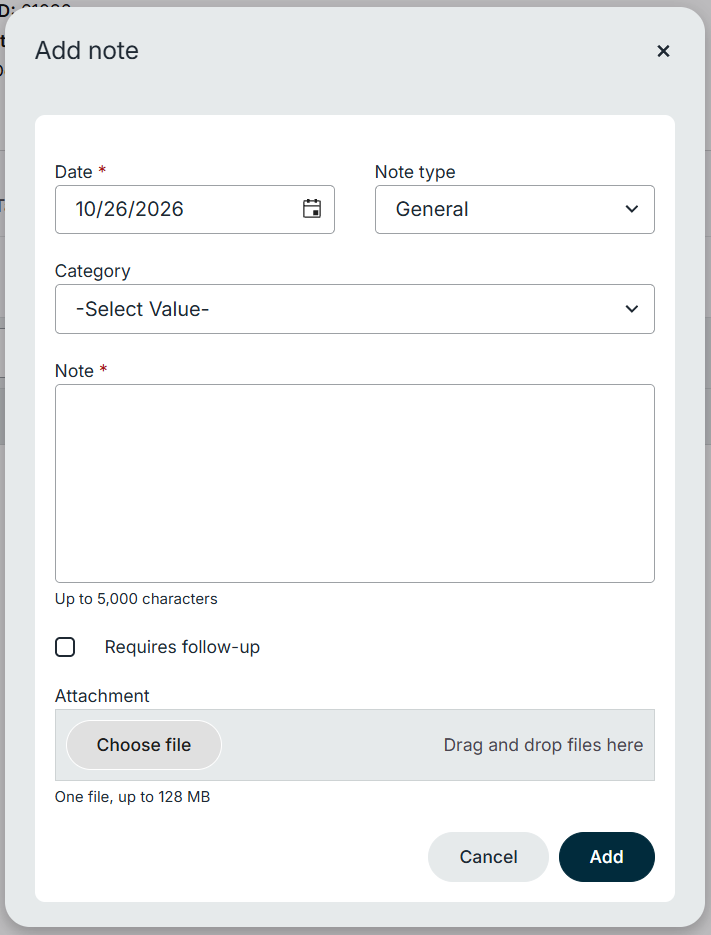Open the Note type dropdown
Screen dimensions: 711x935
pyautogui.click(x=515, y=209)
